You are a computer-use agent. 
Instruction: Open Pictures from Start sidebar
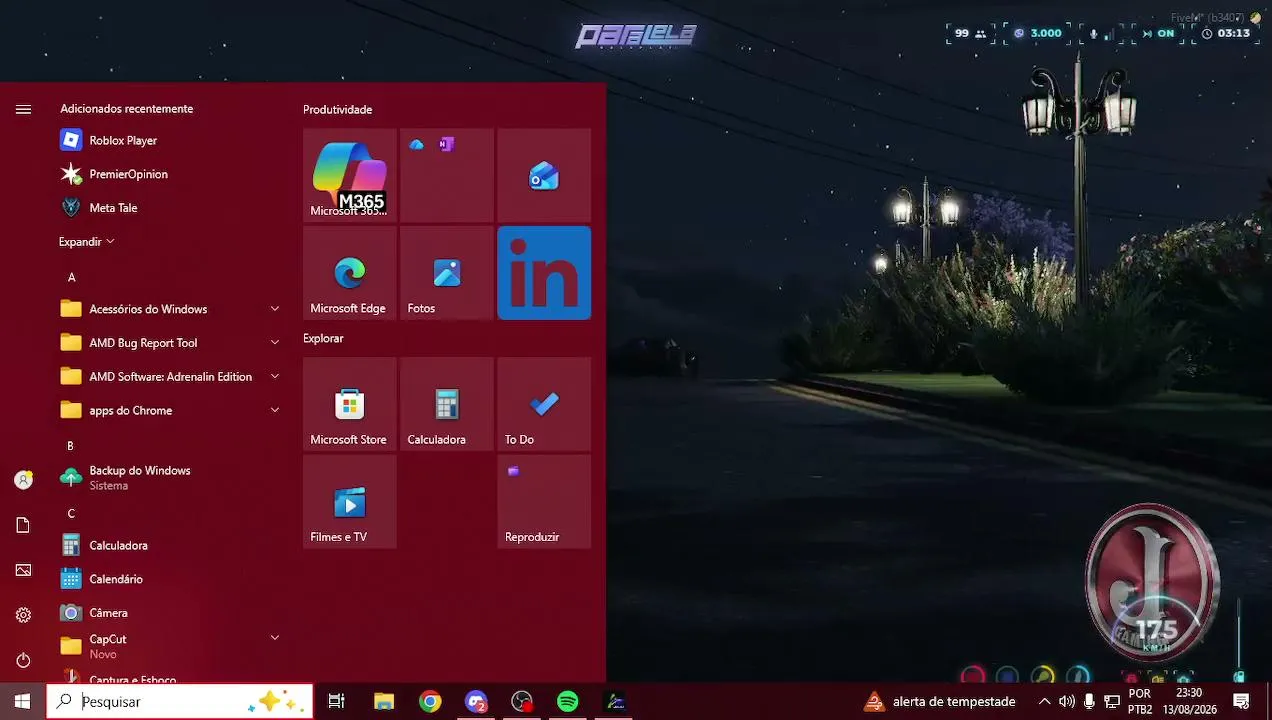[23, 570]
